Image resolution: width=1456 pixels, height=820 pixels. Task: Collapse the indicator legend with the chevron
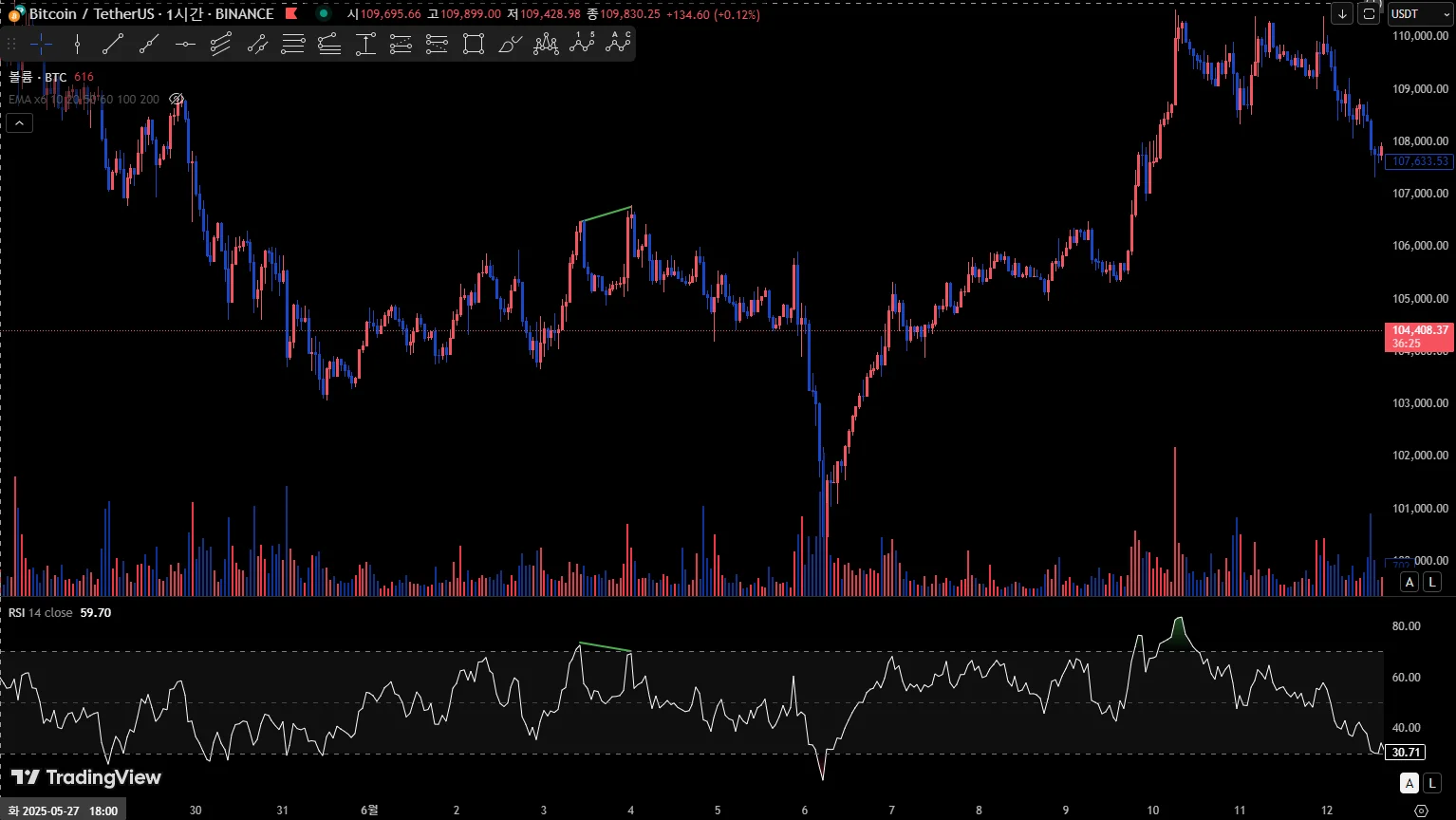coord(19,122)
